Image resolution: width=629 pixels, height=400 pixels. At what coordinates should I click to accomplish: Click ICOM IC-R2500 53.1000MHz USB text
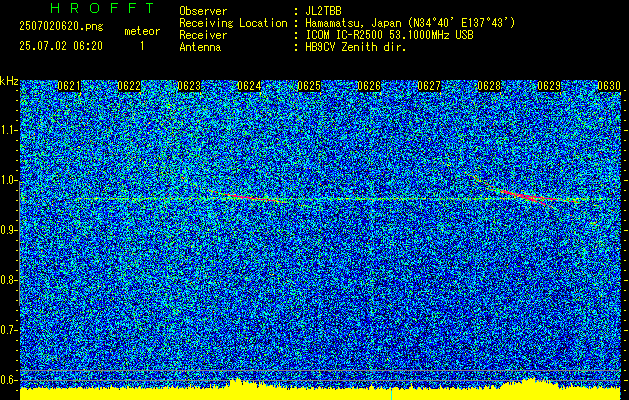pyautogui.click(x=389, y=35)
